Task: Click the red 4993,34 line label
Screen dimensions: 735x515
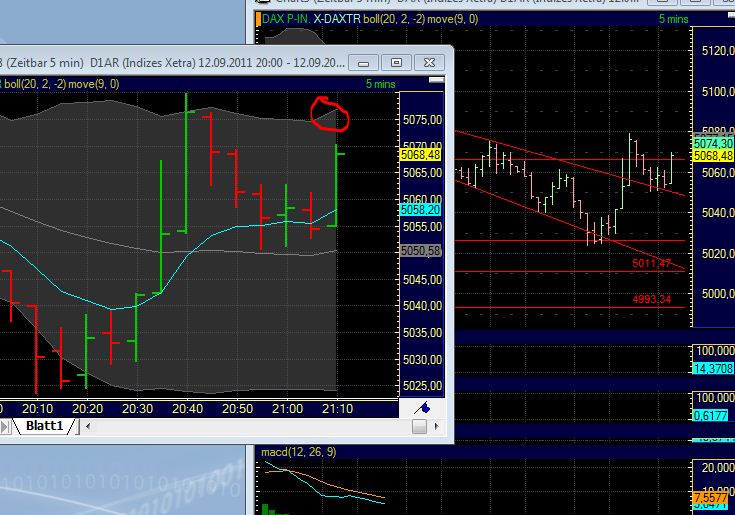Action: pos(652,299)
